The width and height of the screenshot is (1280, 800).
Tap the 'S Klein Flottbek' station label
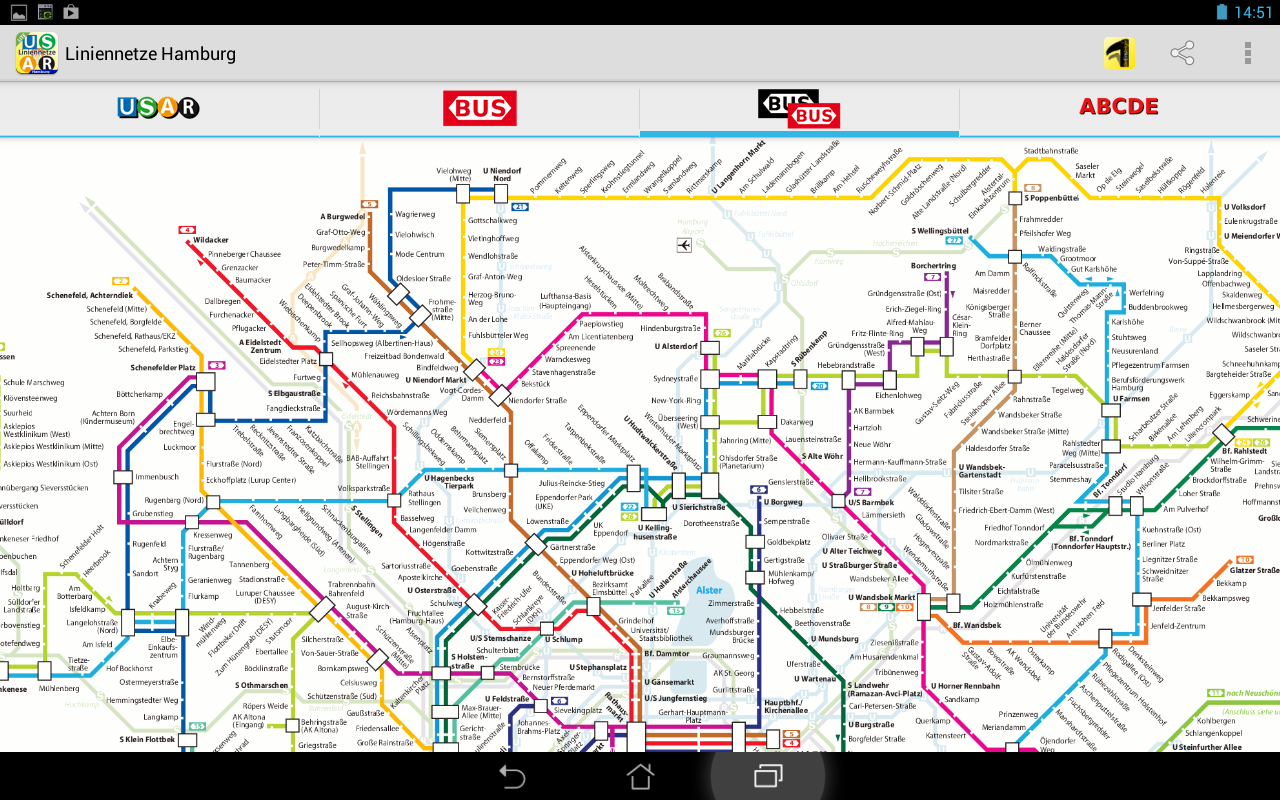tap(147, 740)
